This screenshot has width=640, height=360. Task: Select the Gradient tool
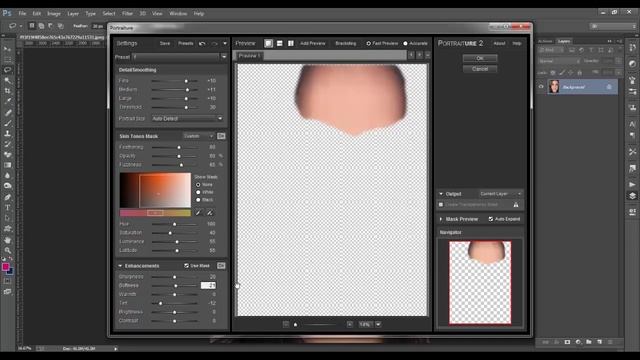pos(7,165)
